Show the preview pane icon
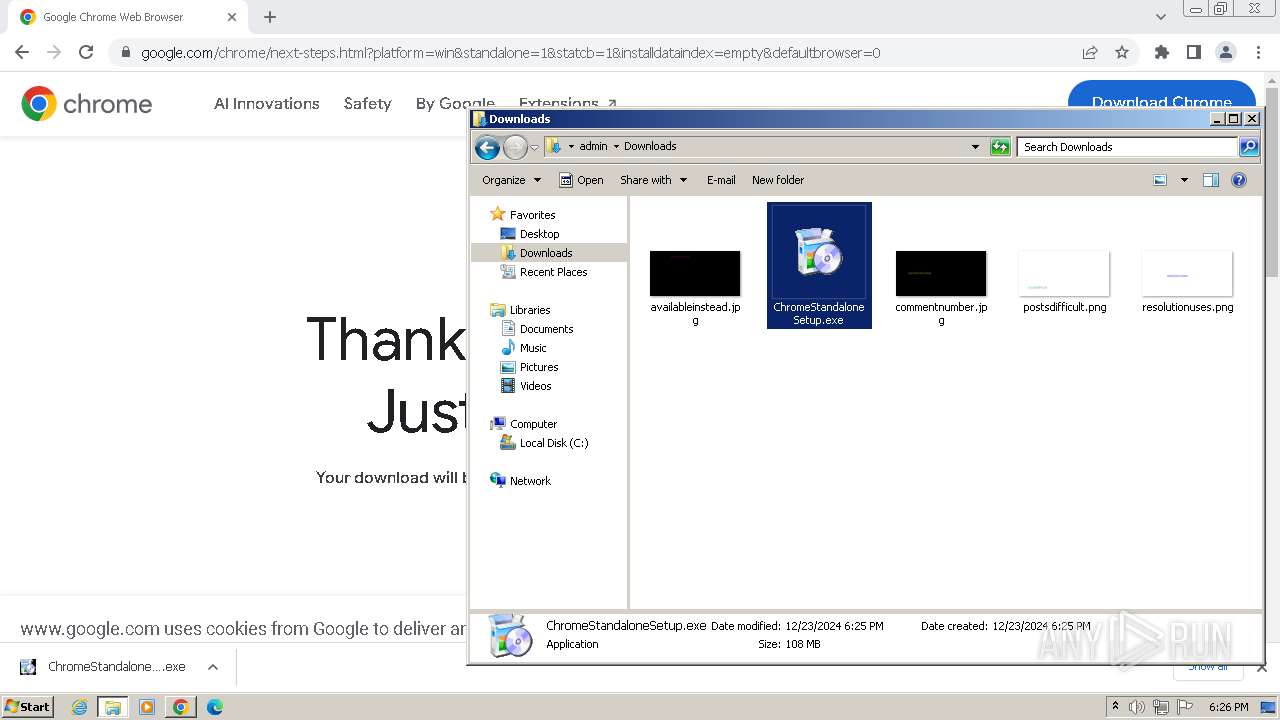The height and width of the screenshot is (720, 1280). [x=1210, y=180]
